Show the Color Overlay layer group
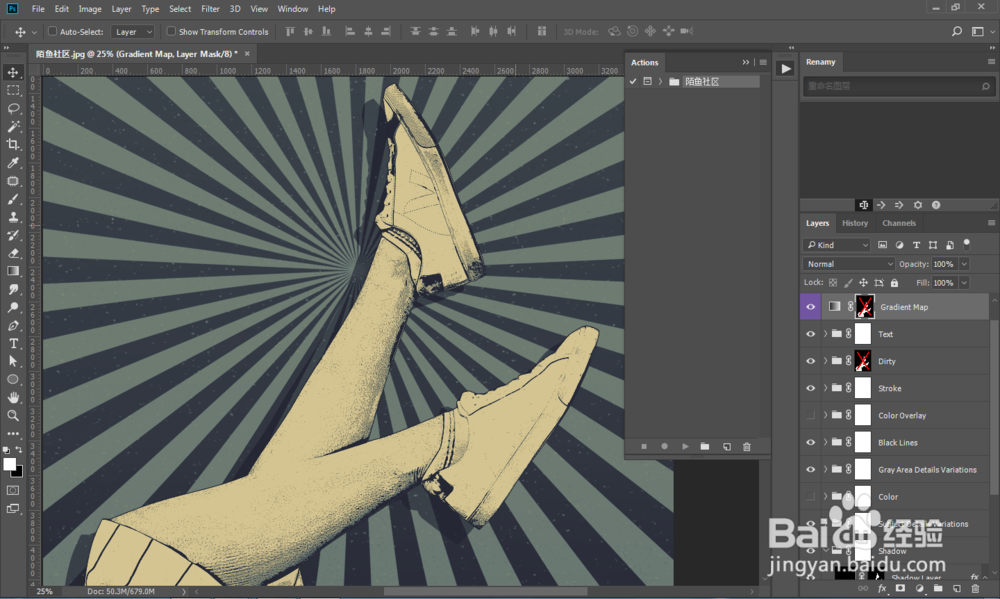The width and height of the screenshot is (1000, 599). point(811,415)
